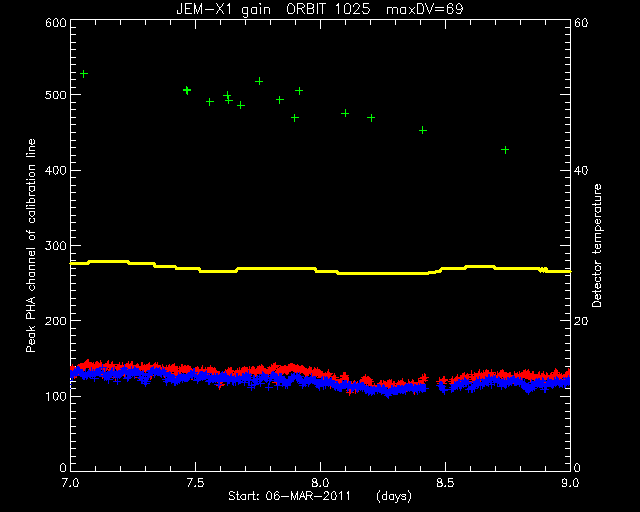The height and width of the screenshot is (512, 640).
Task: Click the green marker near day 7.05
Action: [x=84, y=74]
